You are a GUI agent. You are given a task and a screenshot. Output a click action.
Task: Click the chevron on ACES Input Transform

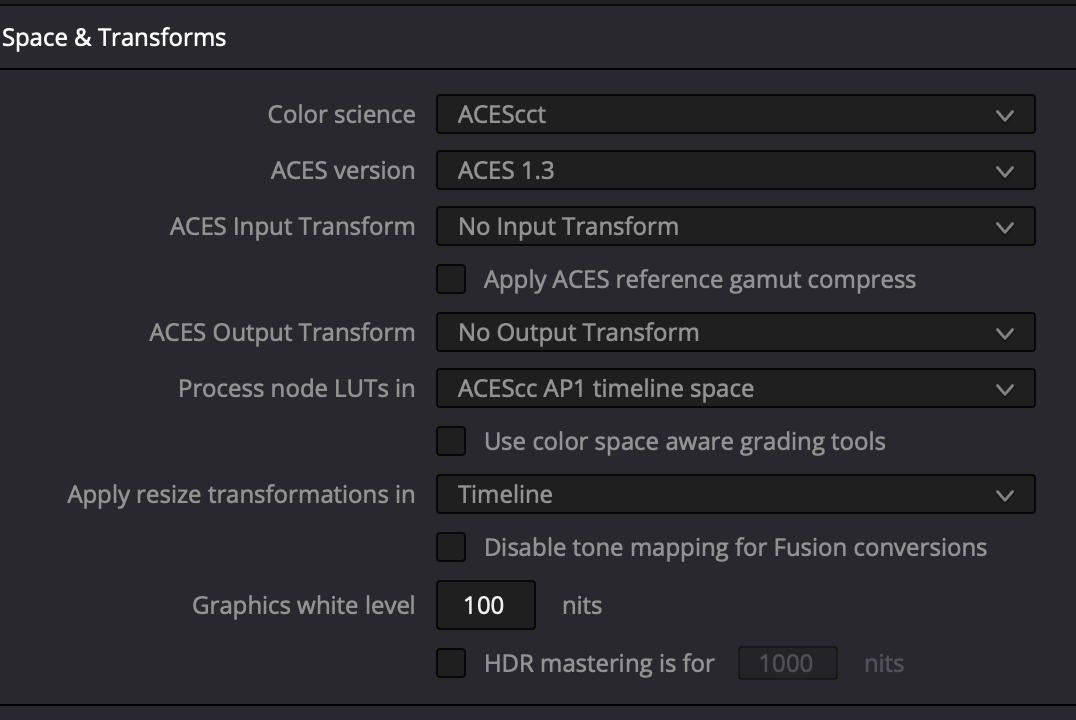(1005, 228)
